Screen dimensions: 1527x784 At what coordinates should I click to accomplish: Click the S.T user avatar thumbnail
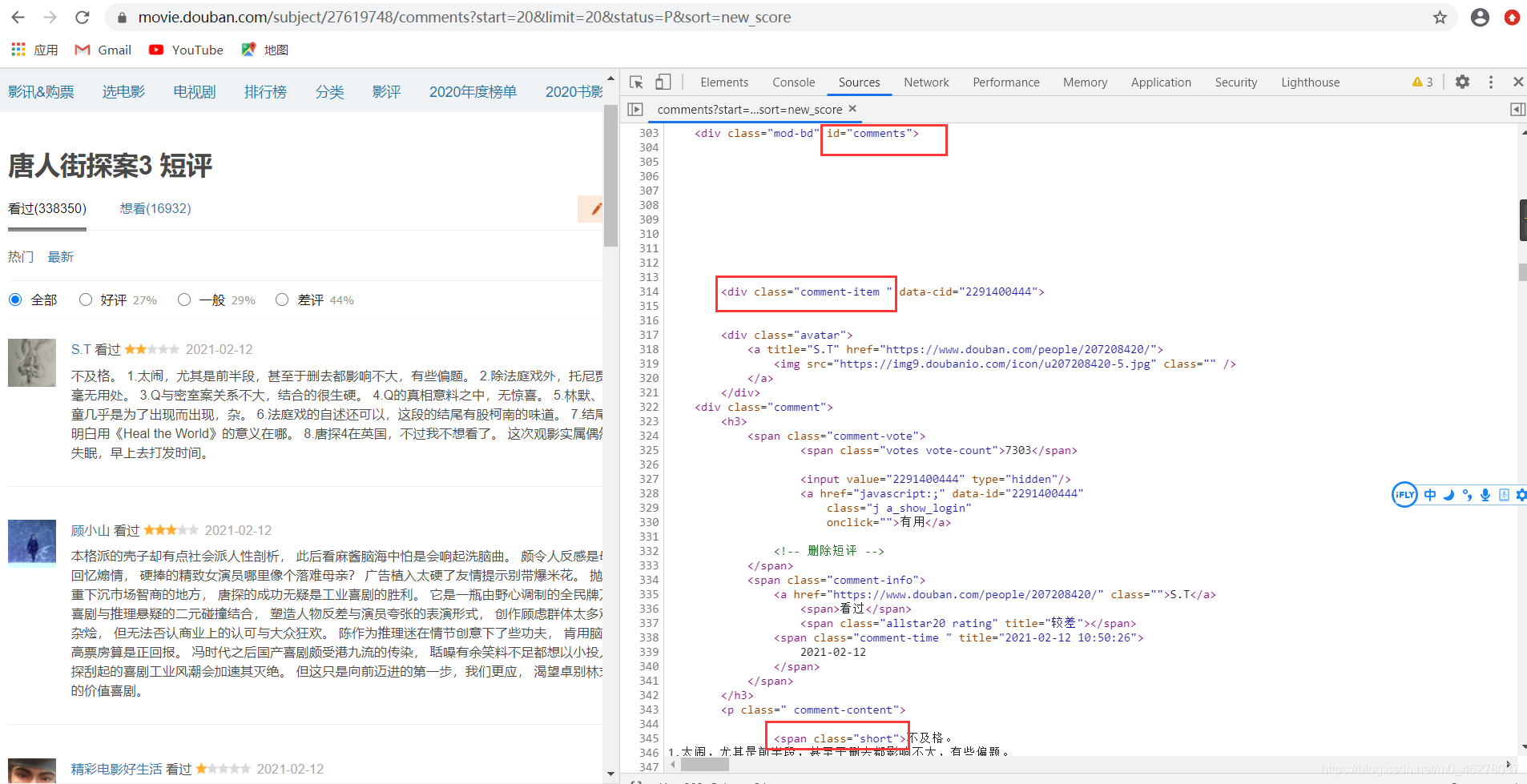coord(32,363)
